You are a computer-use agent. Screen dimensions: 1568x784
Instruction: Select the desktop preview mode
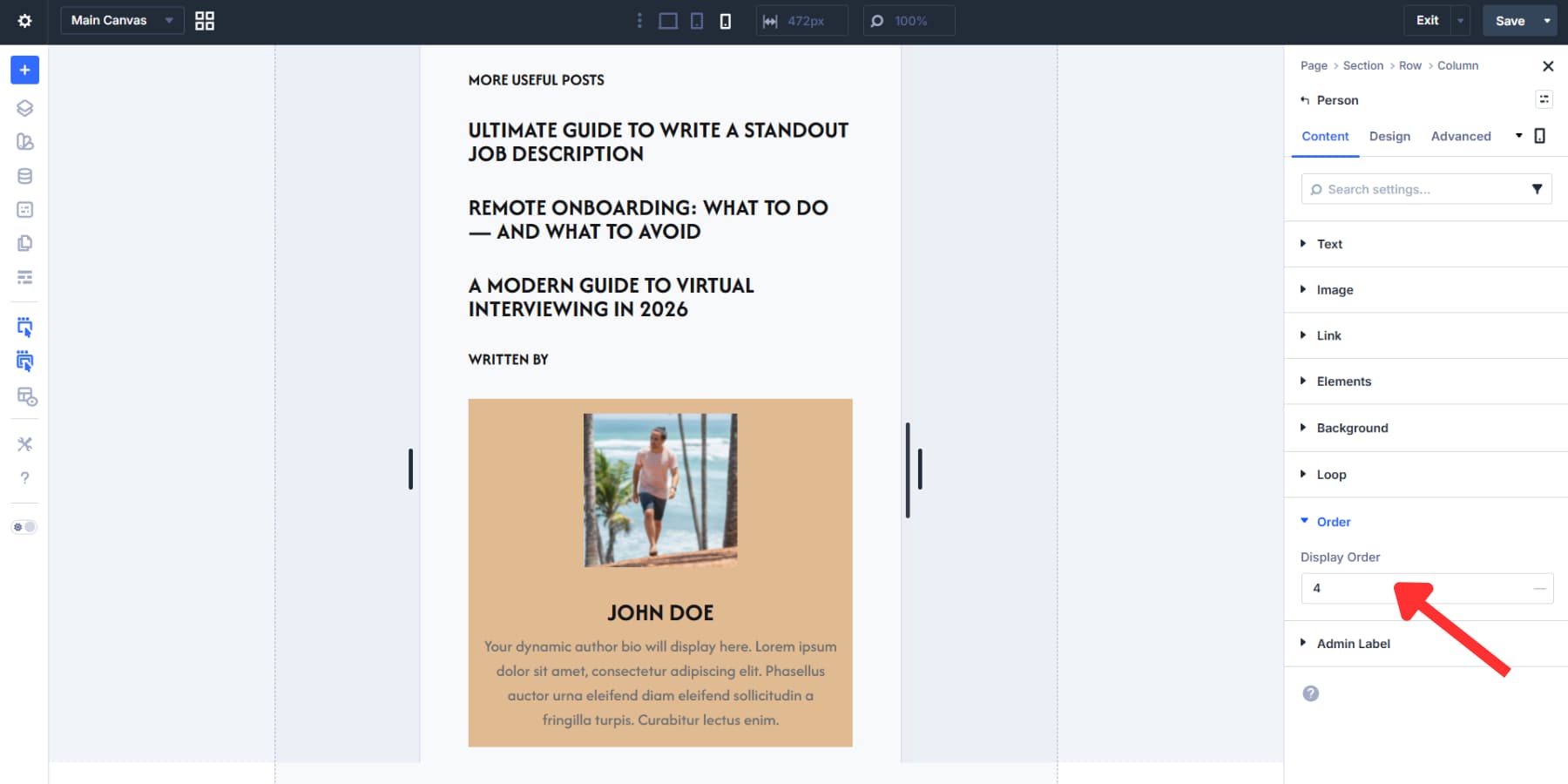pyautogui.click(x=667, y=20)
